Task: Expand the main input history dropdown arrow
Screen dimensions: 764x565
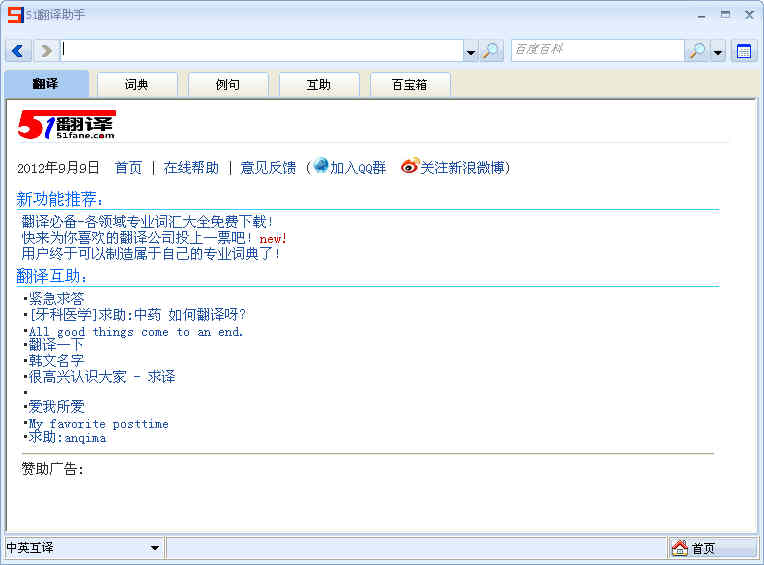Action: pyautogui.click(x=470, y=51)
